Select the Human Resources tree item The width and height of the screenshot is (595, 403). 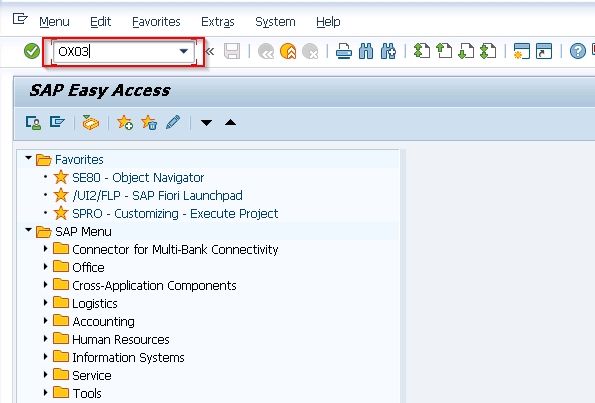coord(121,340)
